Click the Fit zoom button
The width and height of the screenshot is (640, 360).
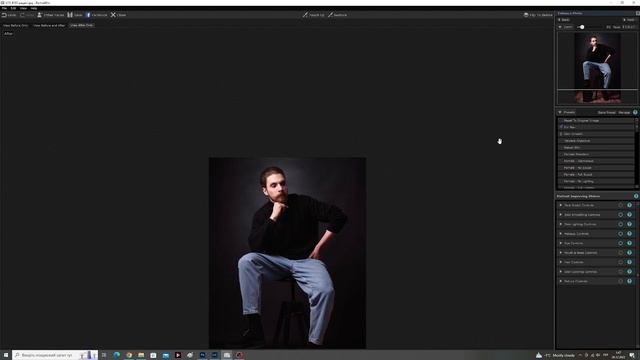609,27
